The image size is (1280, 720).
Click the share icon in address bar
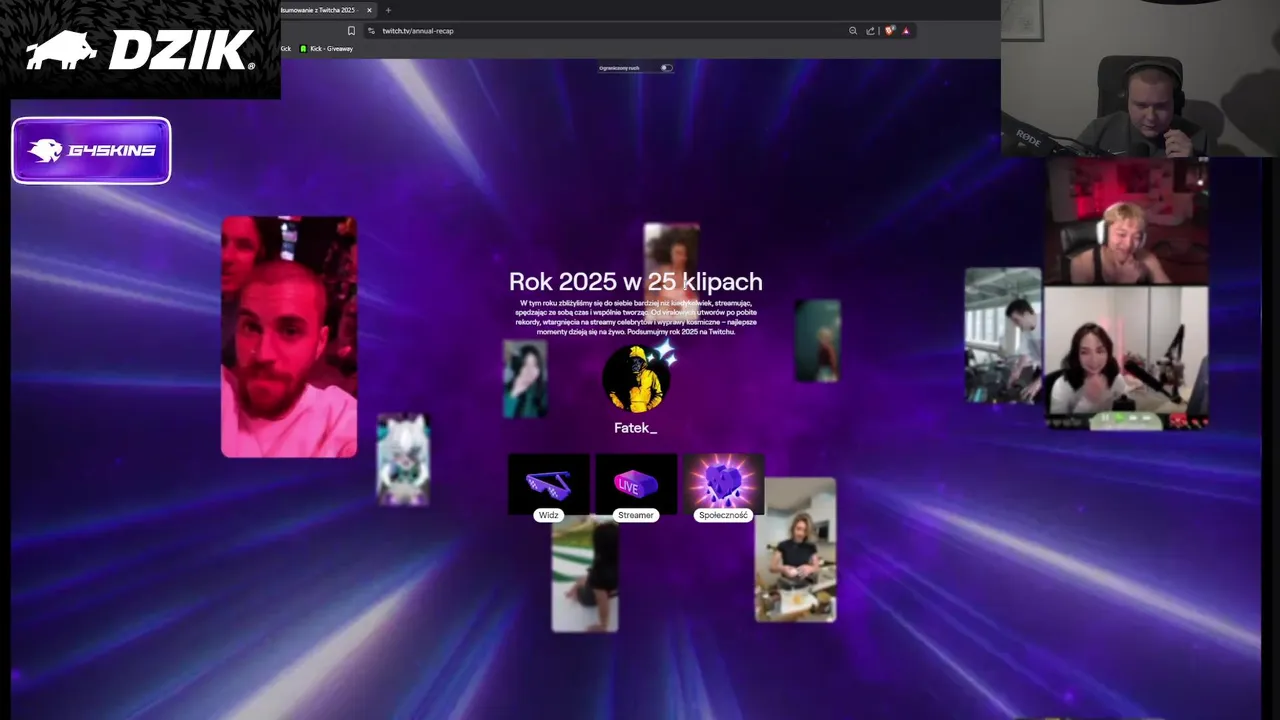(x=871, y=31)
